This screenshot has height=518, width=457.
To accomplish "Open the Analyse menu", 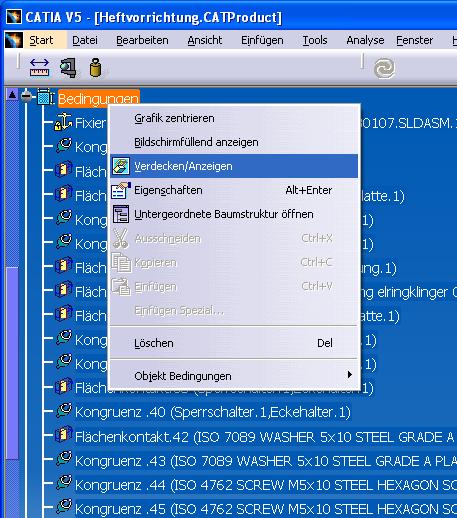I will (365, 40).
